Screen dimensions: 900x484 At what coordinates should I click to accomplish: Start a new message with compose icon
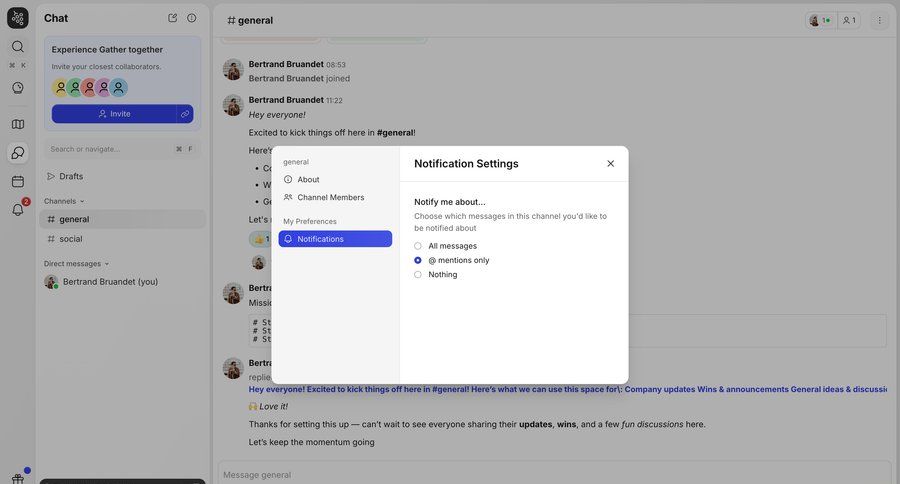(x=172, y=18)
